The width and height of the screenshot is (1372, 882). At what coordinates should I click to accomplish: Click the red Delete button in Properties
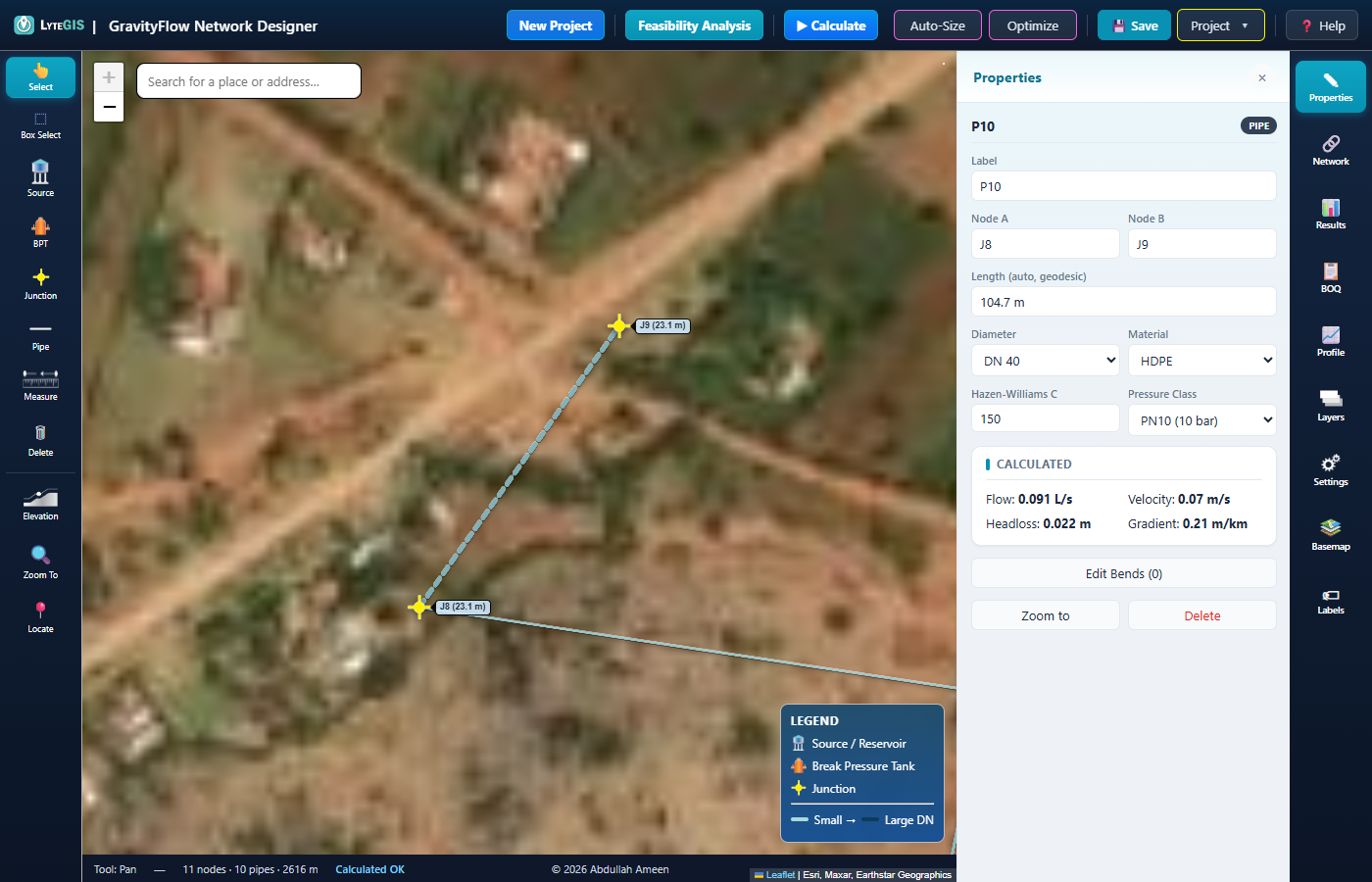coord(1201,615)
